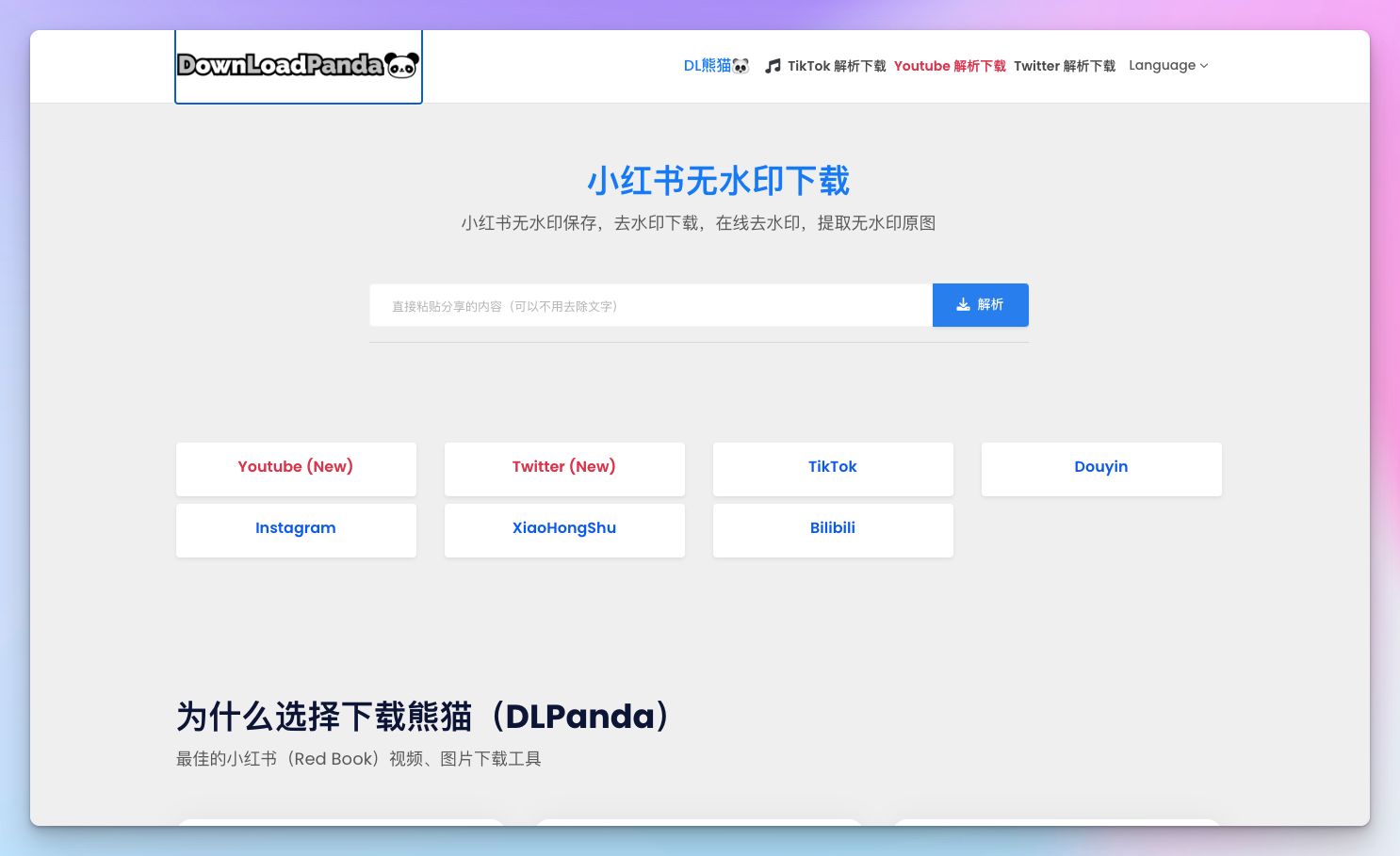Click the Bilibili downloader card
The width and height of the screenshot is (1400, 856).
coord(833,529)
